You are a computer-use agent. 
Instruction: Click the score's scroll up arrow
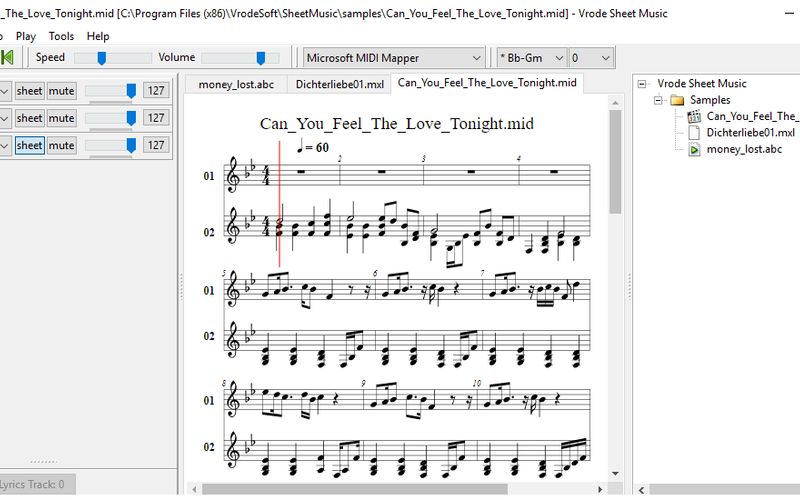point(615,103)
